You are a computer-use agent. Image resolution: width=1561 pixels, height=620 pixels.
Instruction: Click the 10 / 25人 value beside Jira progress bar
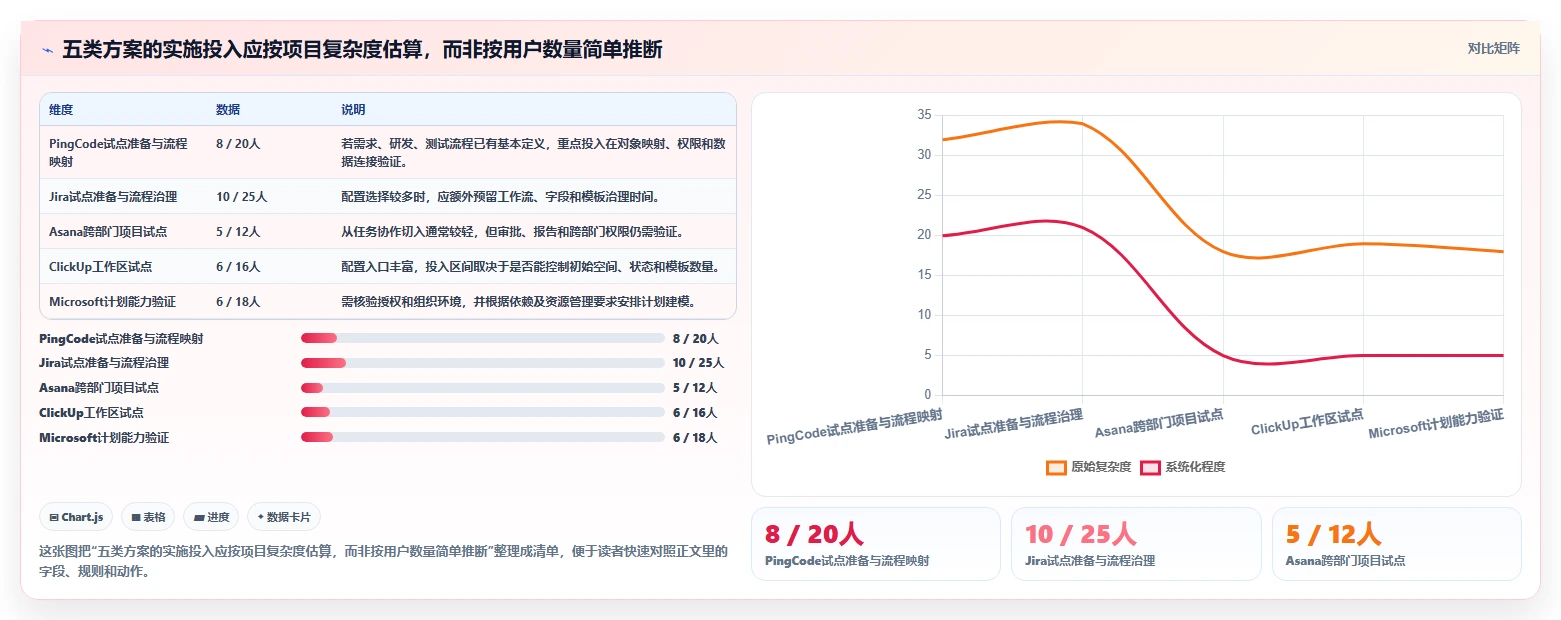698,363
